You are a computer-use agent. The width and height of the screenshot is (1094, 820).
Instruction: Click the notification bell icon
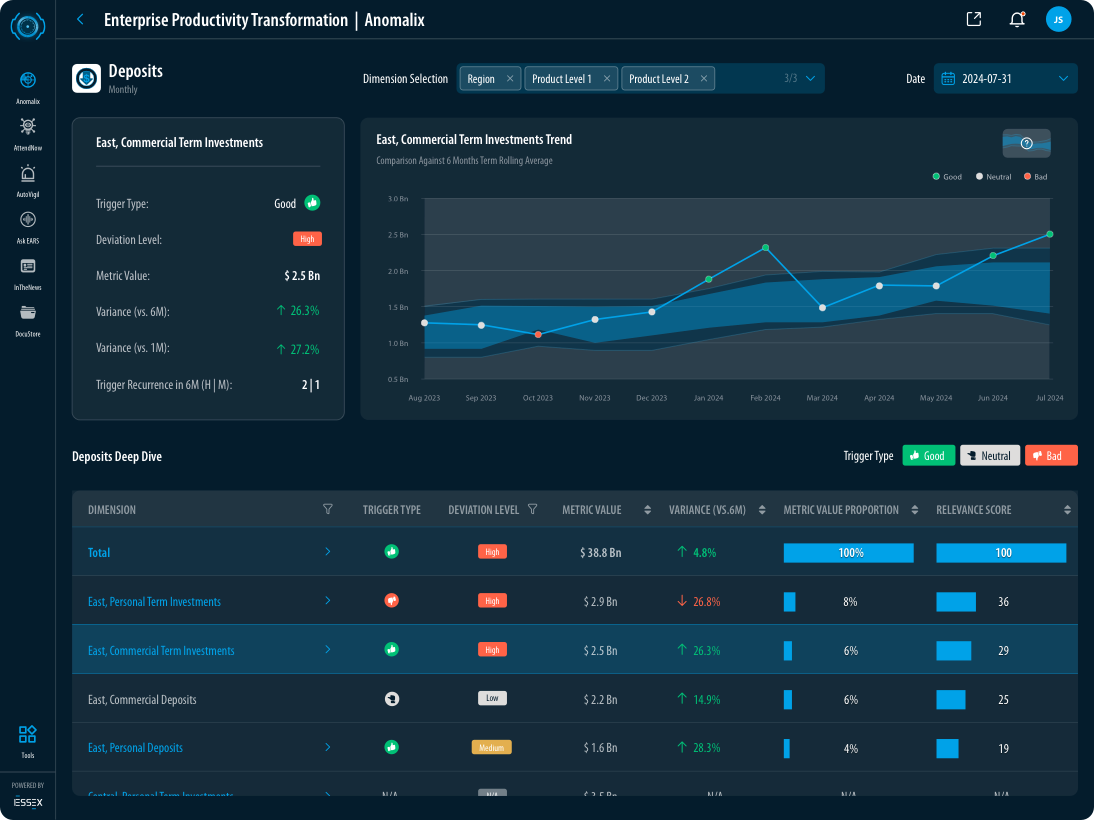[1017, 19]
